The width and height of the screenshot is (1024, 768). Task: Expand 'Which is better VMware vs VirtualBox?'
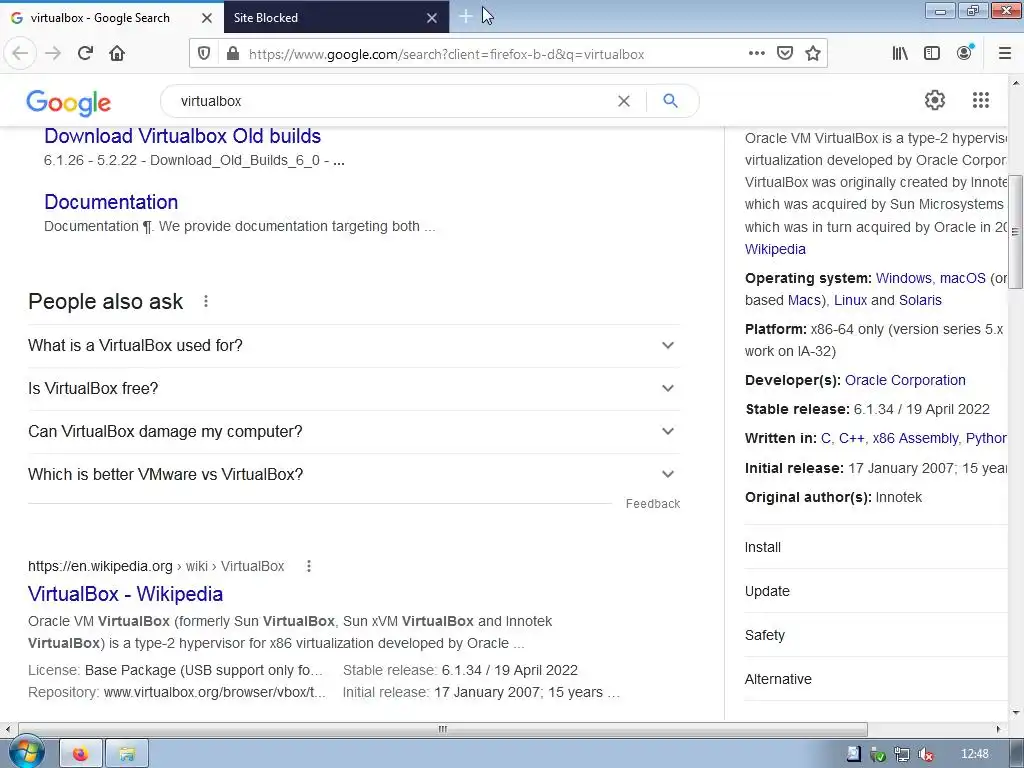click(x=354, y=475)
